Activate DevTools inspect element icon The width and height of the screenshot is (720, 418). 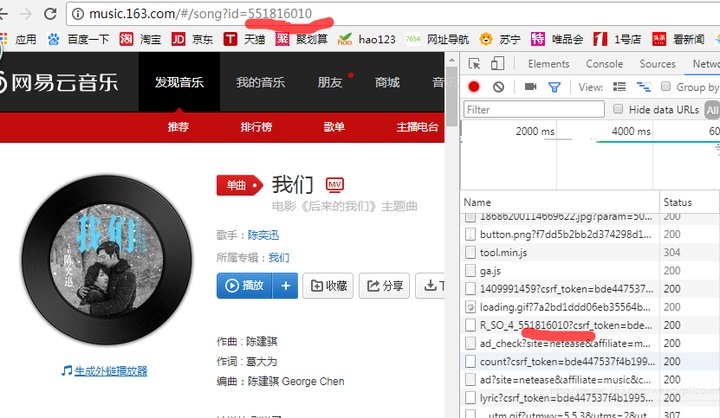[474, 63]
